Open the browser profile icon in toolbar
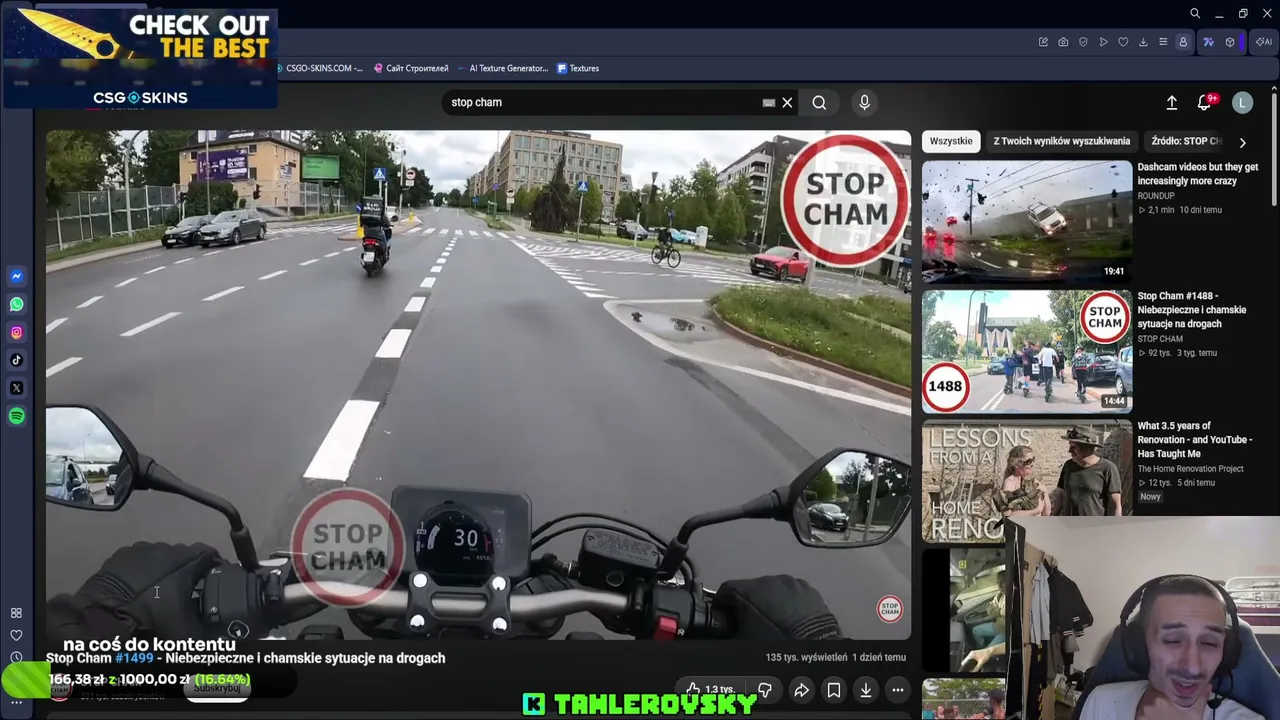Image resolution: width=1280 pixels, height=720 pixels. pos(1183,42)
